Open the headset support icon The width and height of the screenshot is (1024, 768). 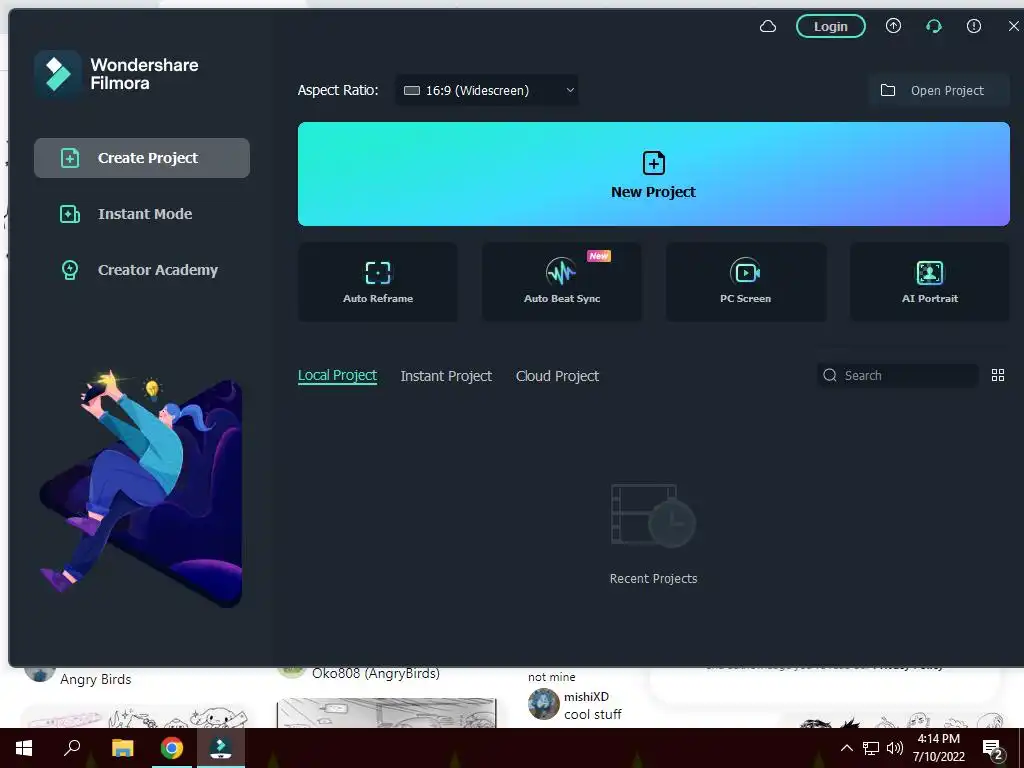(934, 26)
